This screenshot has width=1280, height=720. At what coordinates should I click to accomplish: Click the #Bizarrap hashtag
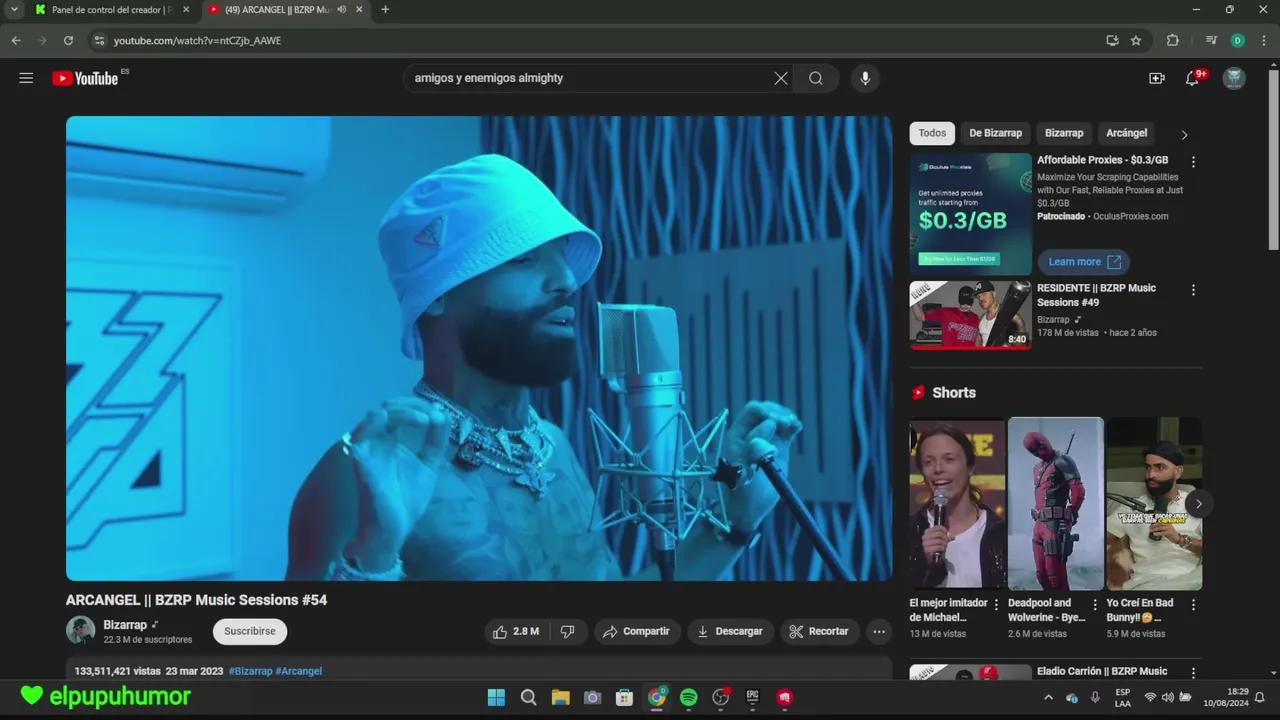tap(250, 671)
